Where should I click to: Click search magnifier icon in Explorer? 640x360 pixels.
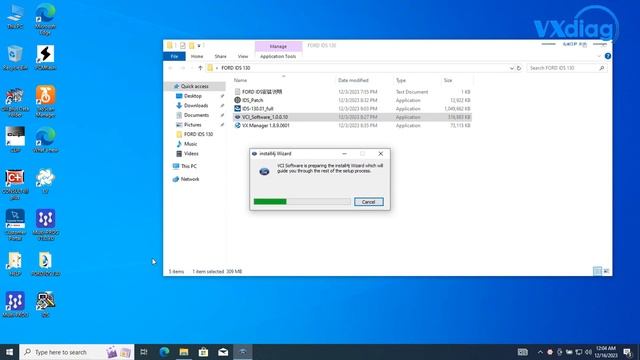(x=602, y=68)
